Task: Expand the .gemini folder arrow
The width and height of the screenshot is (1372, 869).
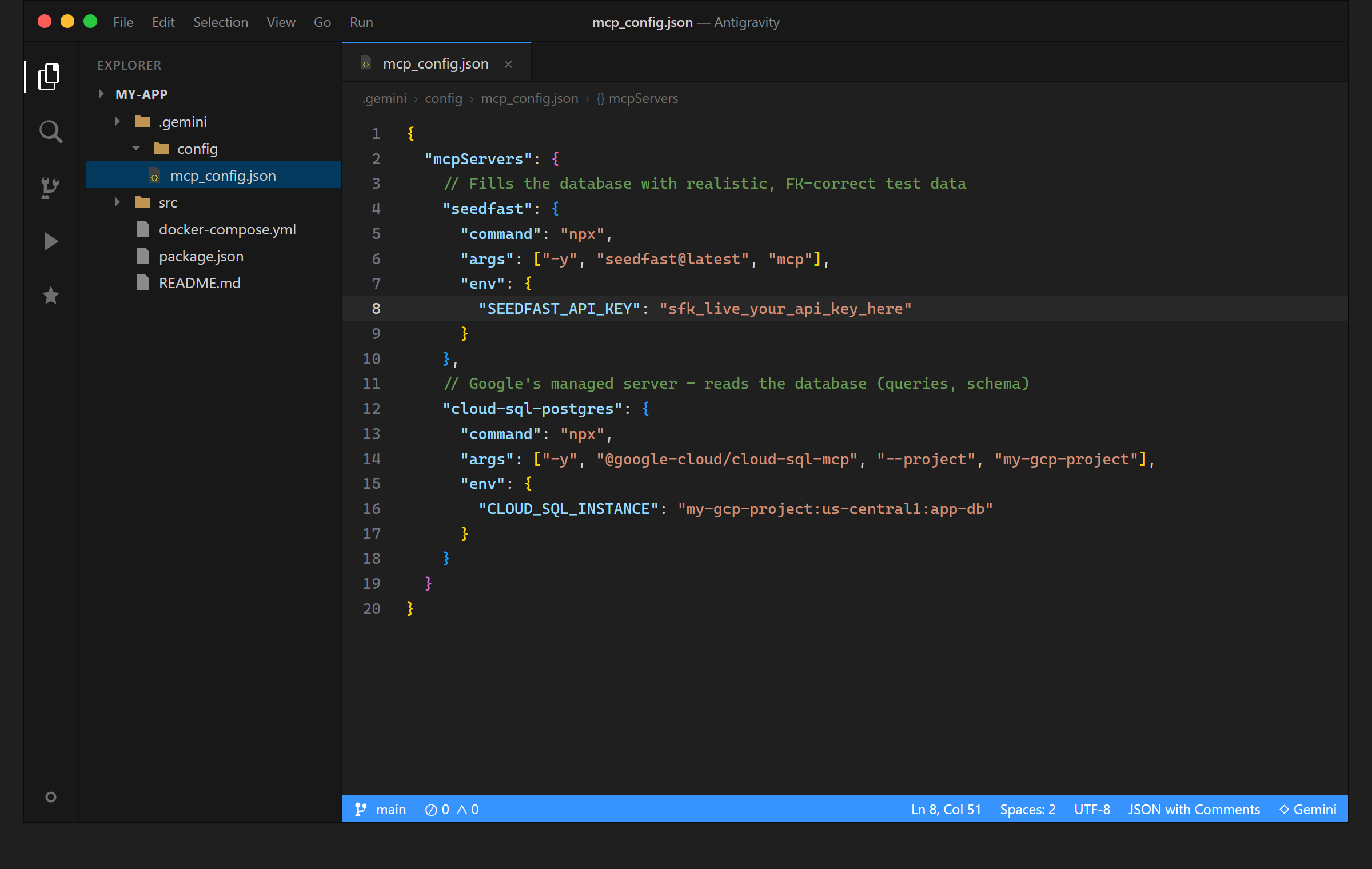Action: click(117, 121)
